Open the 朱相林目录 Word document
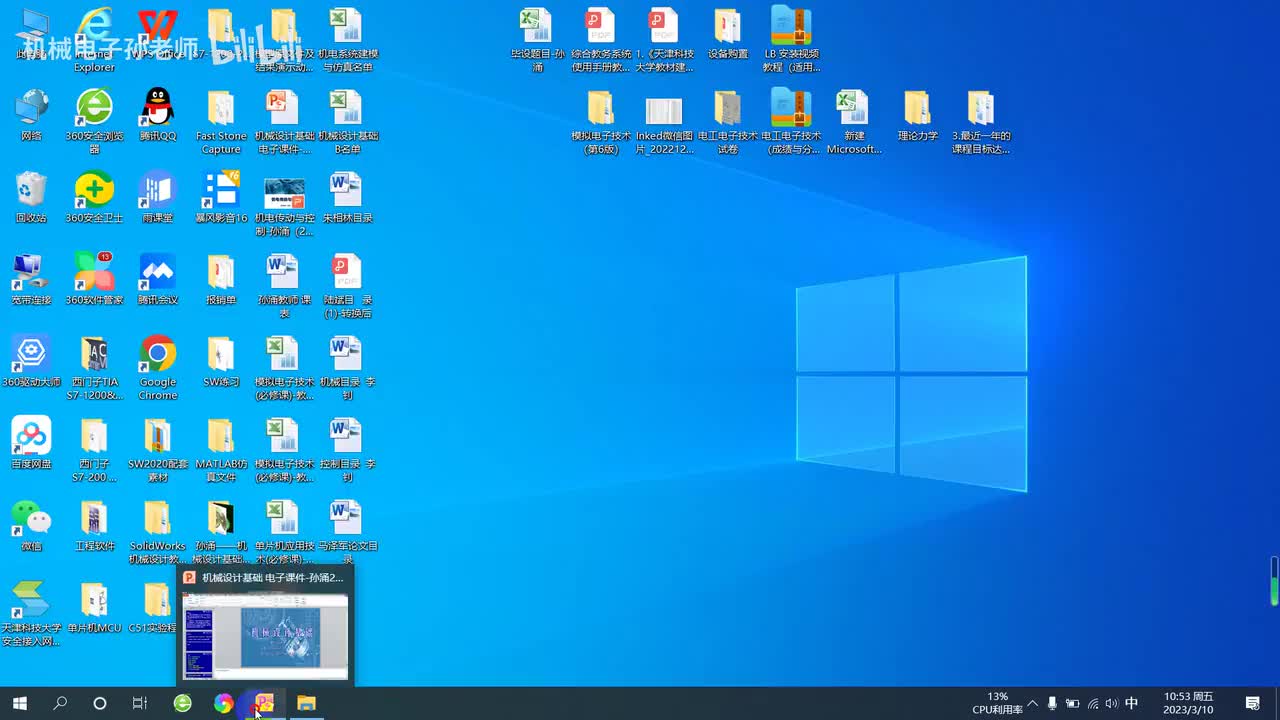The height and width of the screenshot is (720, 1280). coord(346,197)
